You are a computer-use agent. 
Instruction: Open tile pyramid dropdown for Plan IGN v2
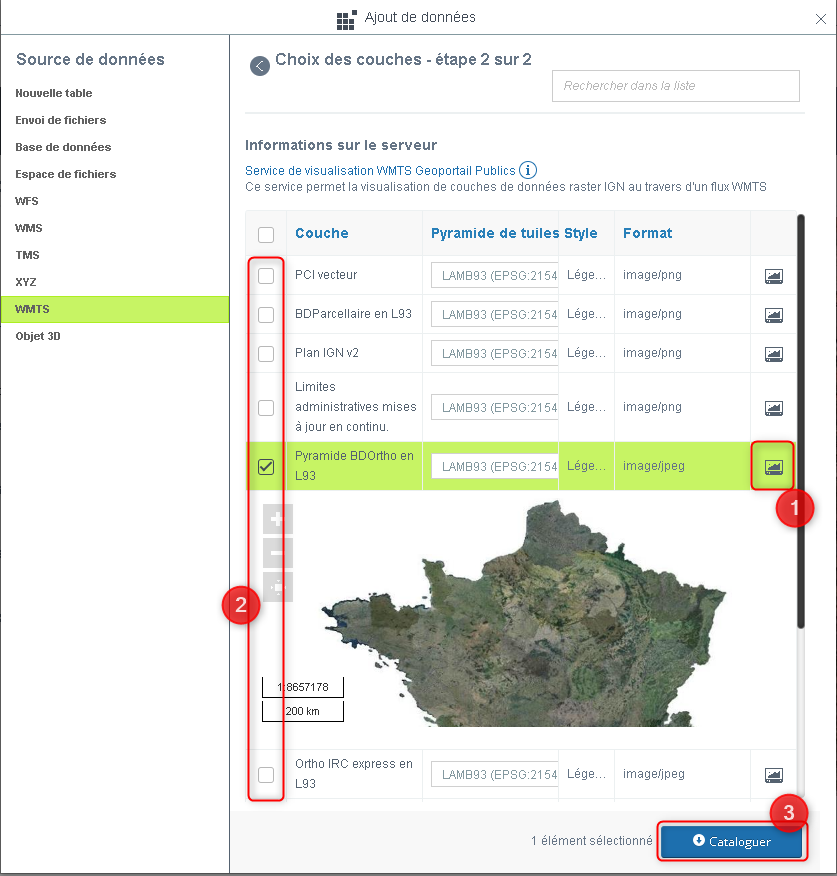point(494,354)
